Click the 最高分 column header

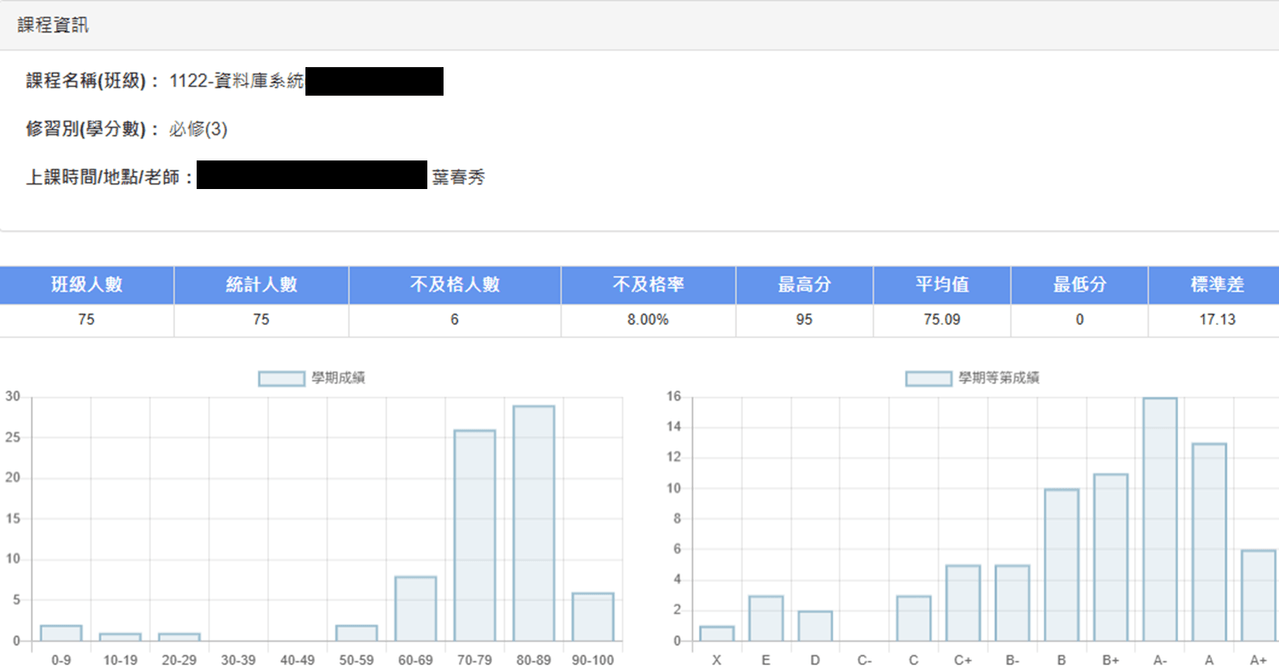[x=805, y=285]
